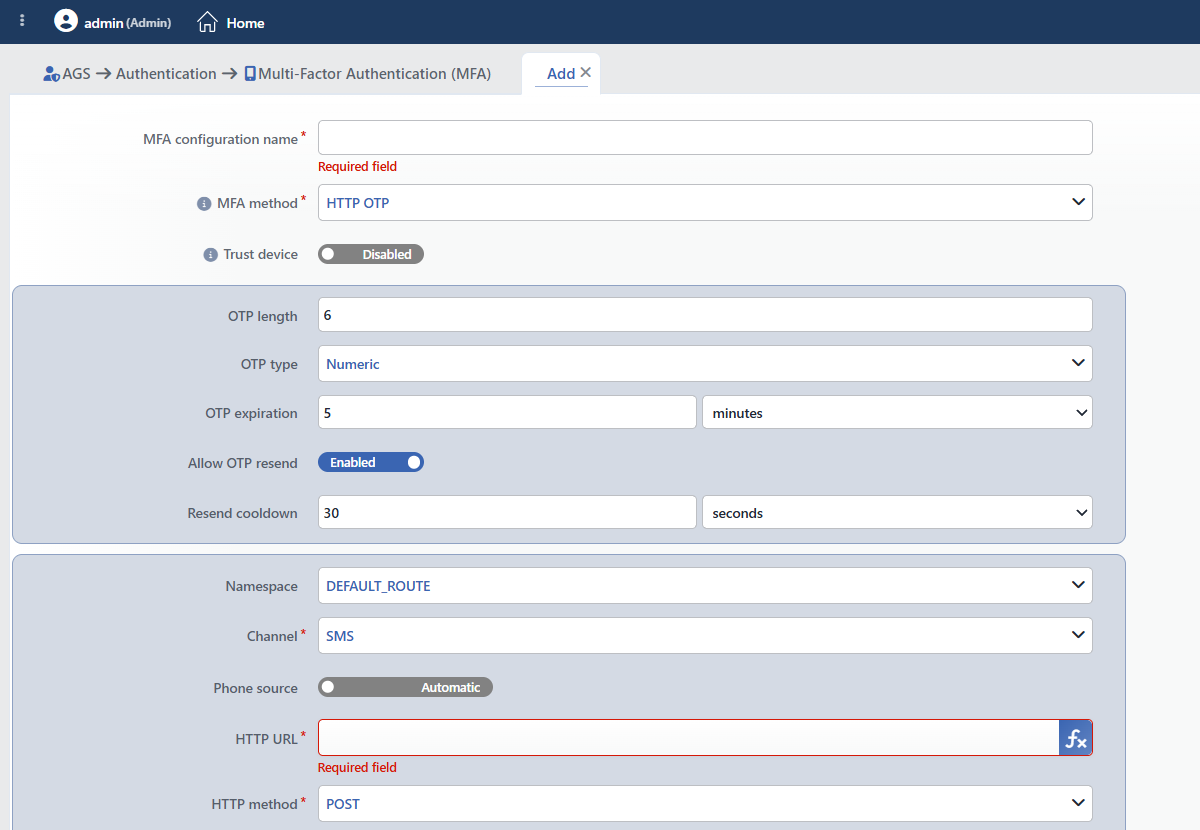
Task: Show the Trust device info icon
Action: (210, 255)
